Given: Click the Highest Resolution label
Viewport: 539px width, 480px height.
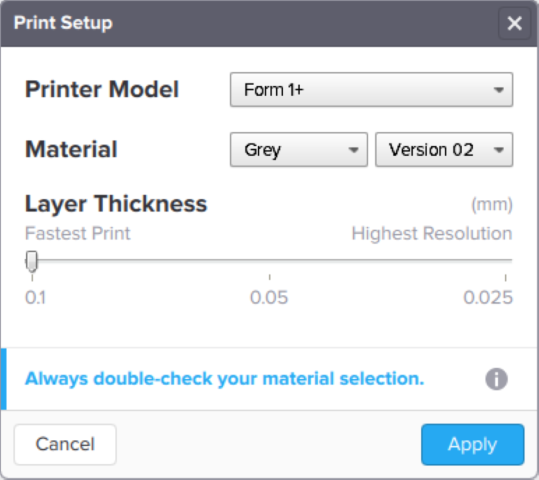Looking at the screenshot, I should (x=432, y=233).
